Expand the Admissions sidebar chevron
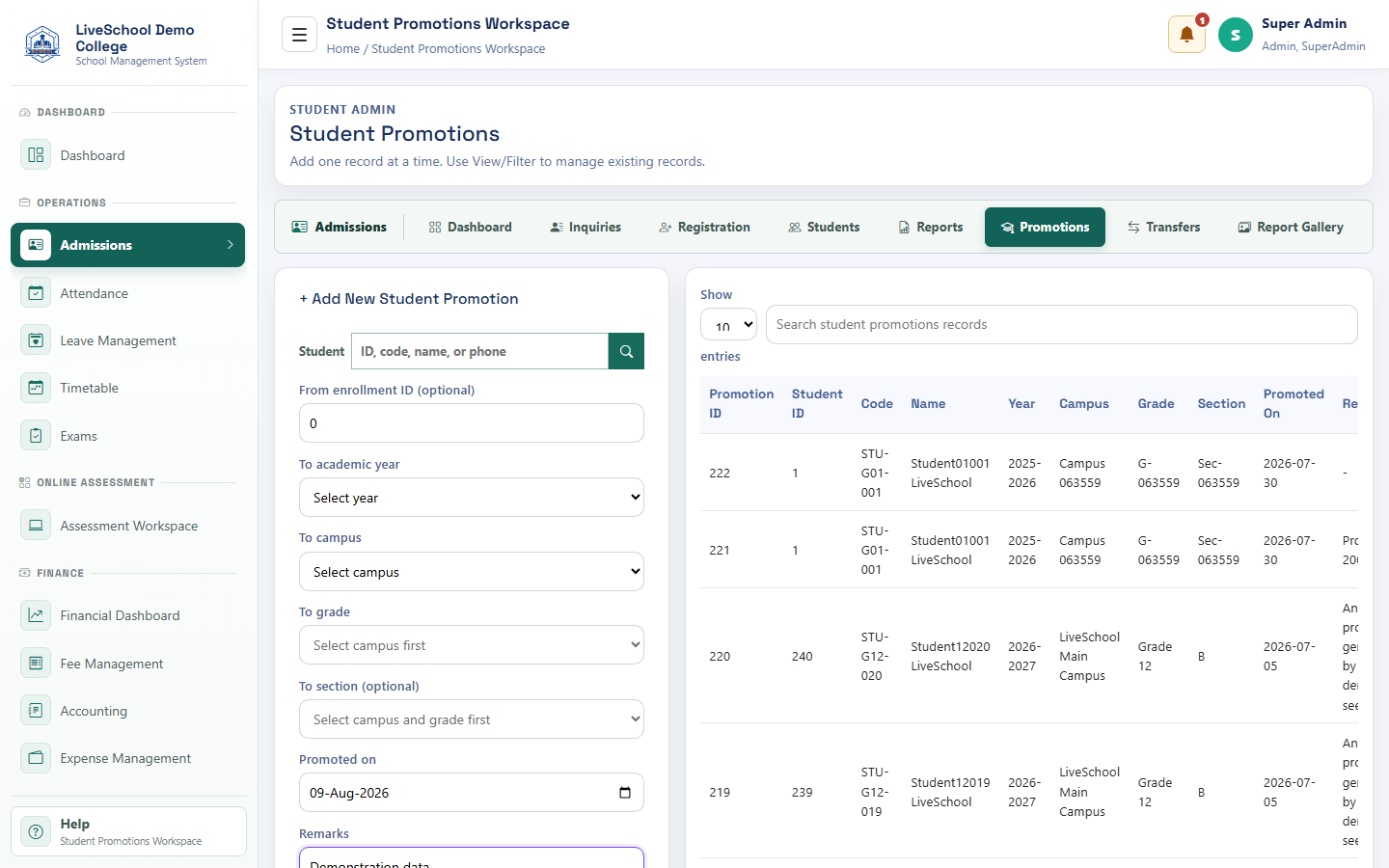Image resolution: width=1389 pixels, height=868 pixels. coord(230,245)
